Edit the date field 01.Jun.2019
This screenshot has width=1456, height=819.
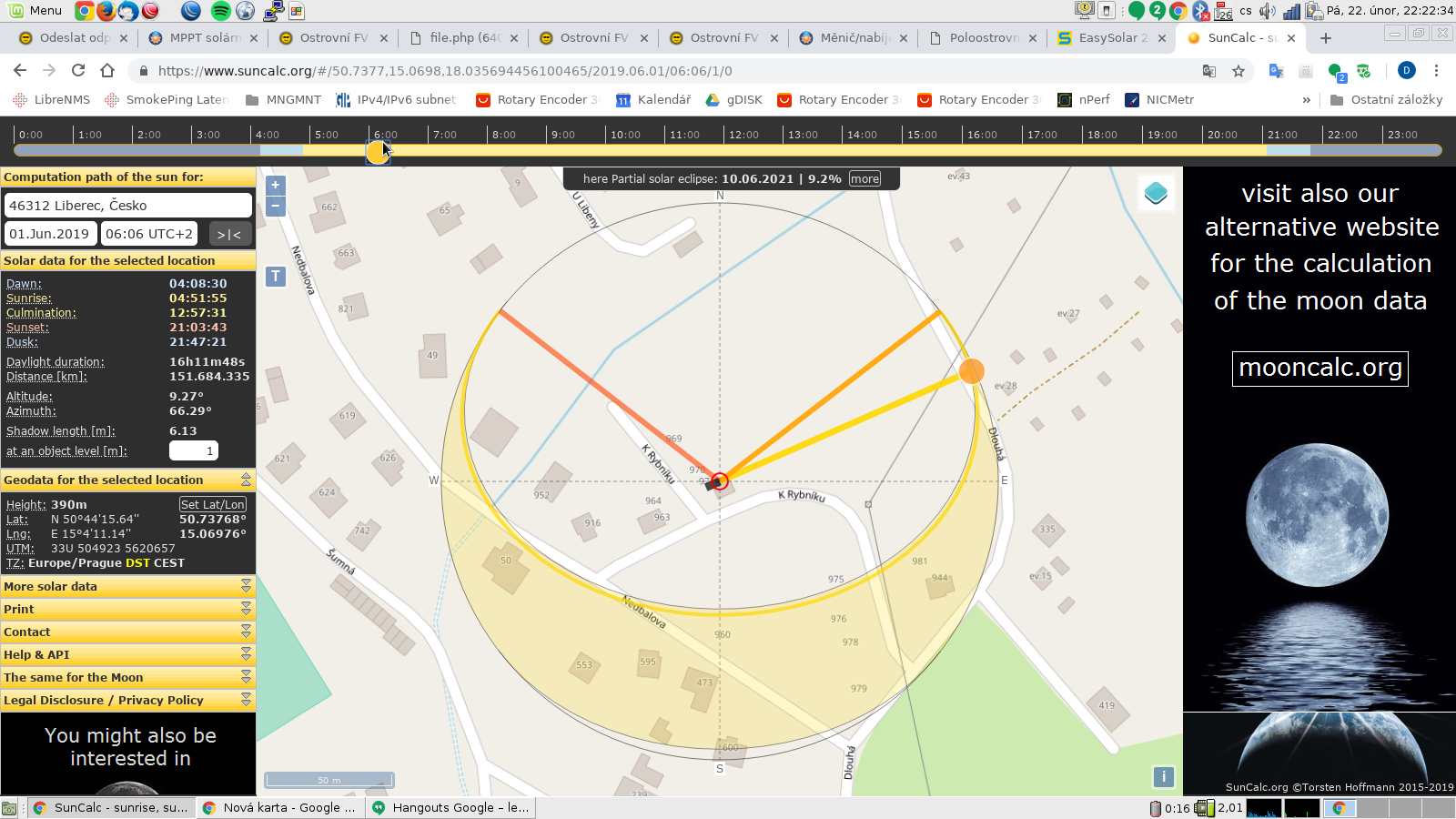pos(51,234)
